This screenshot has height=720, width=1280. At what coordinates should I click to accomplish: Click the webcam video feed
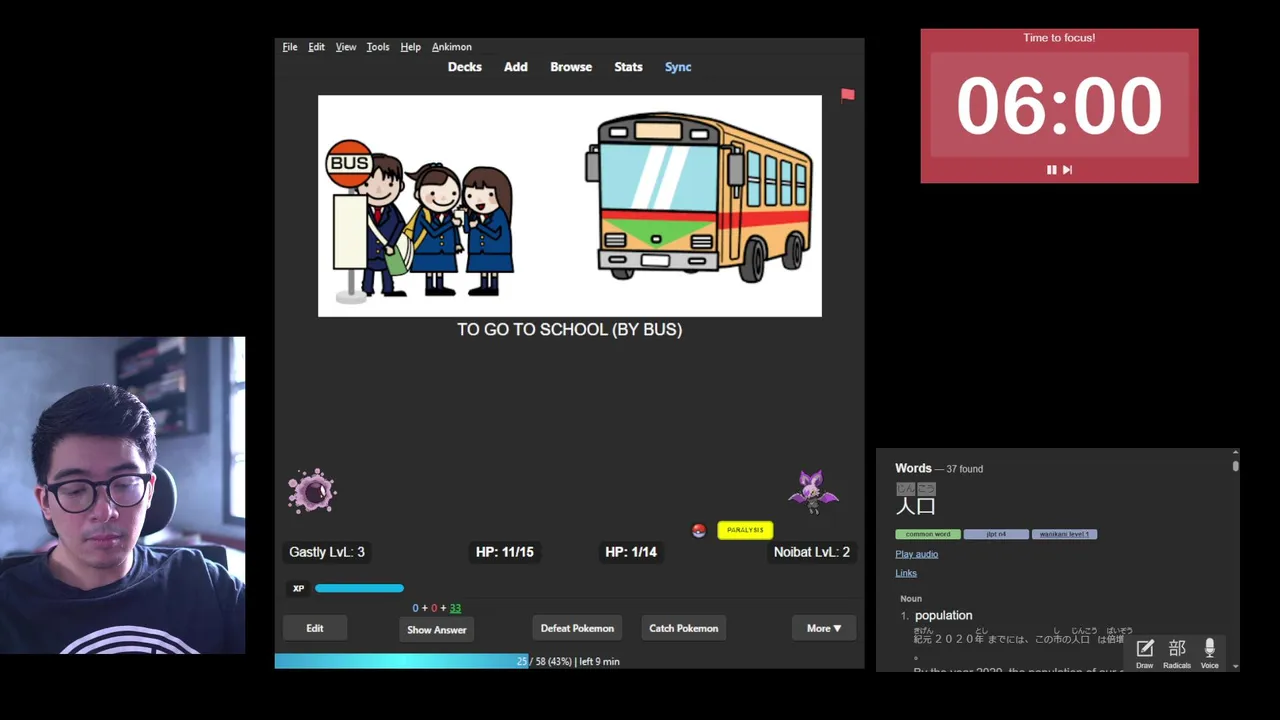pos(122,495)
